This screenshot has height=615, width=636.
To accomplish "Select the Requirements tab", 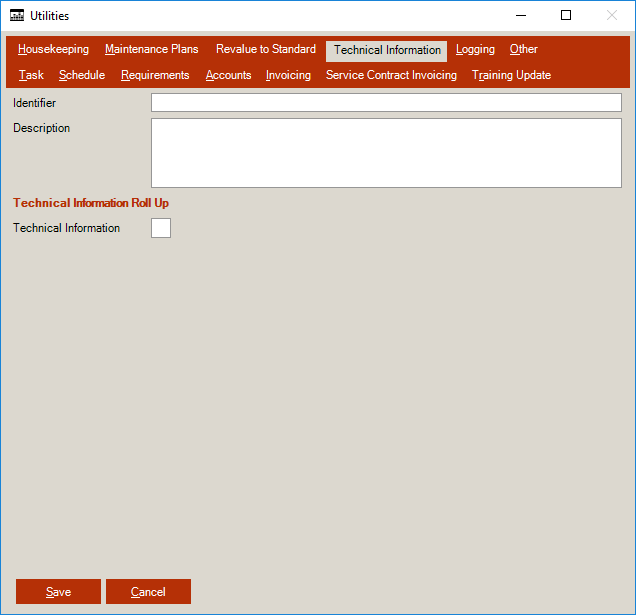I will (x=155, y=76).
